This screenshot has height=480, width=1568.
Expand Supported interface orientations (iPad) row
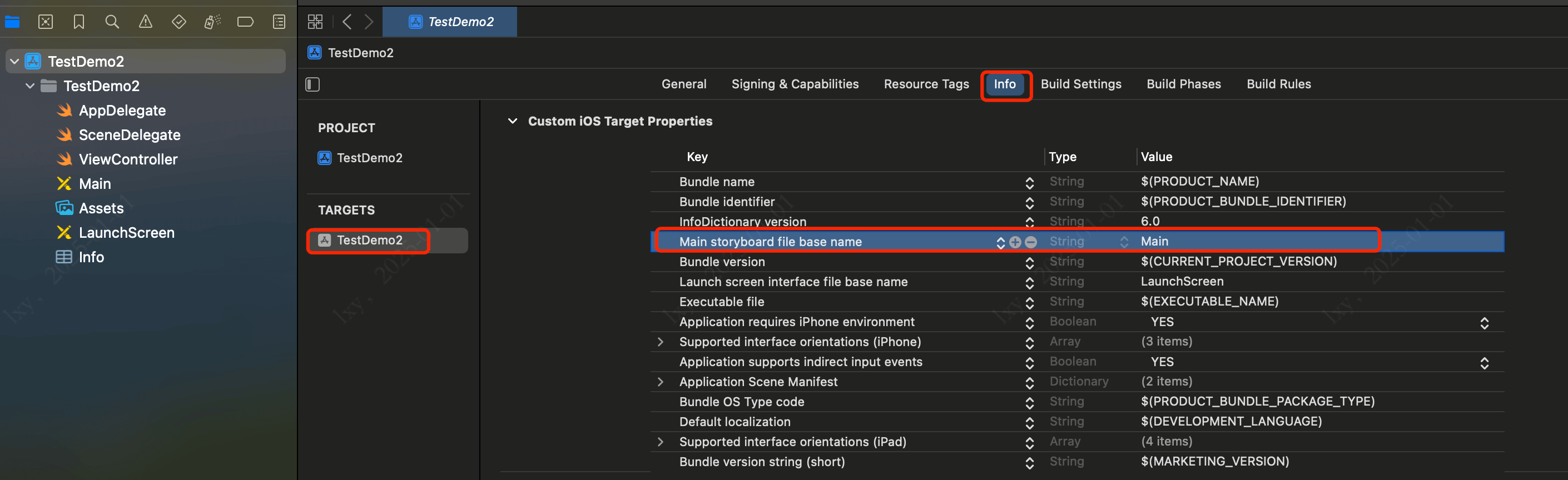[x=661, y=442]
